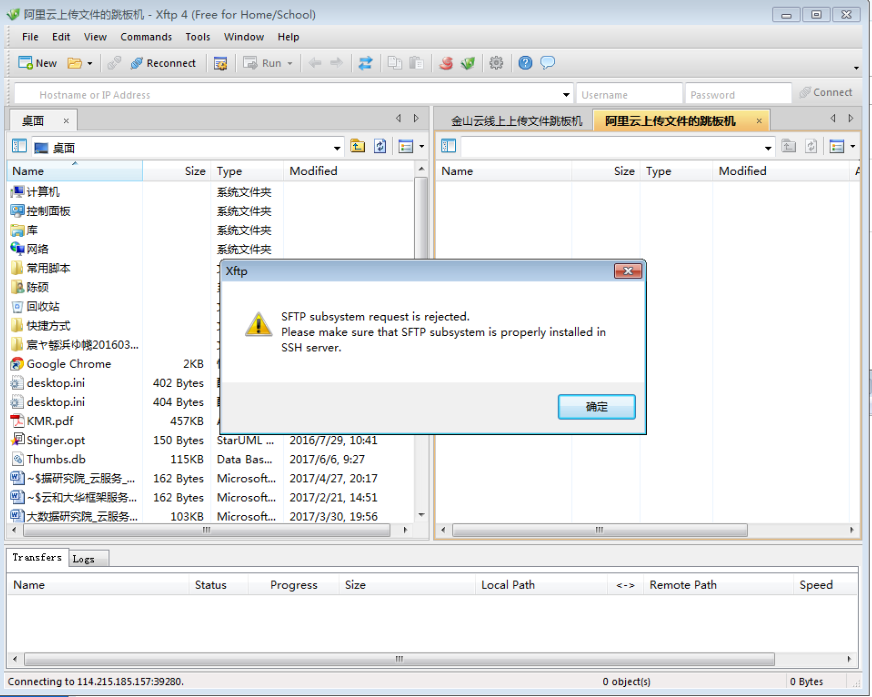This screenshot has height=697, width=872.
Task: Open the session properties icon
Action: point(221,63)
